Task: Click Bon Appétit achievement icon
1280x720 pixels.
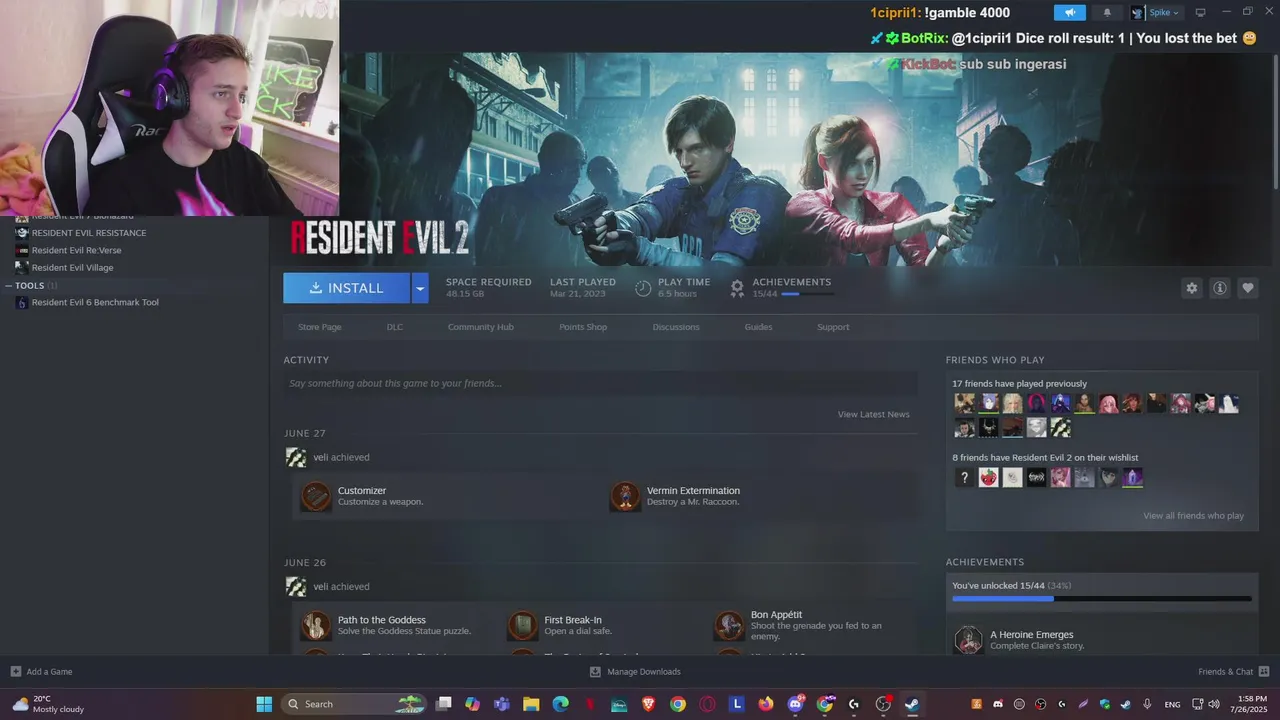Action: click(x=729, y=626)
